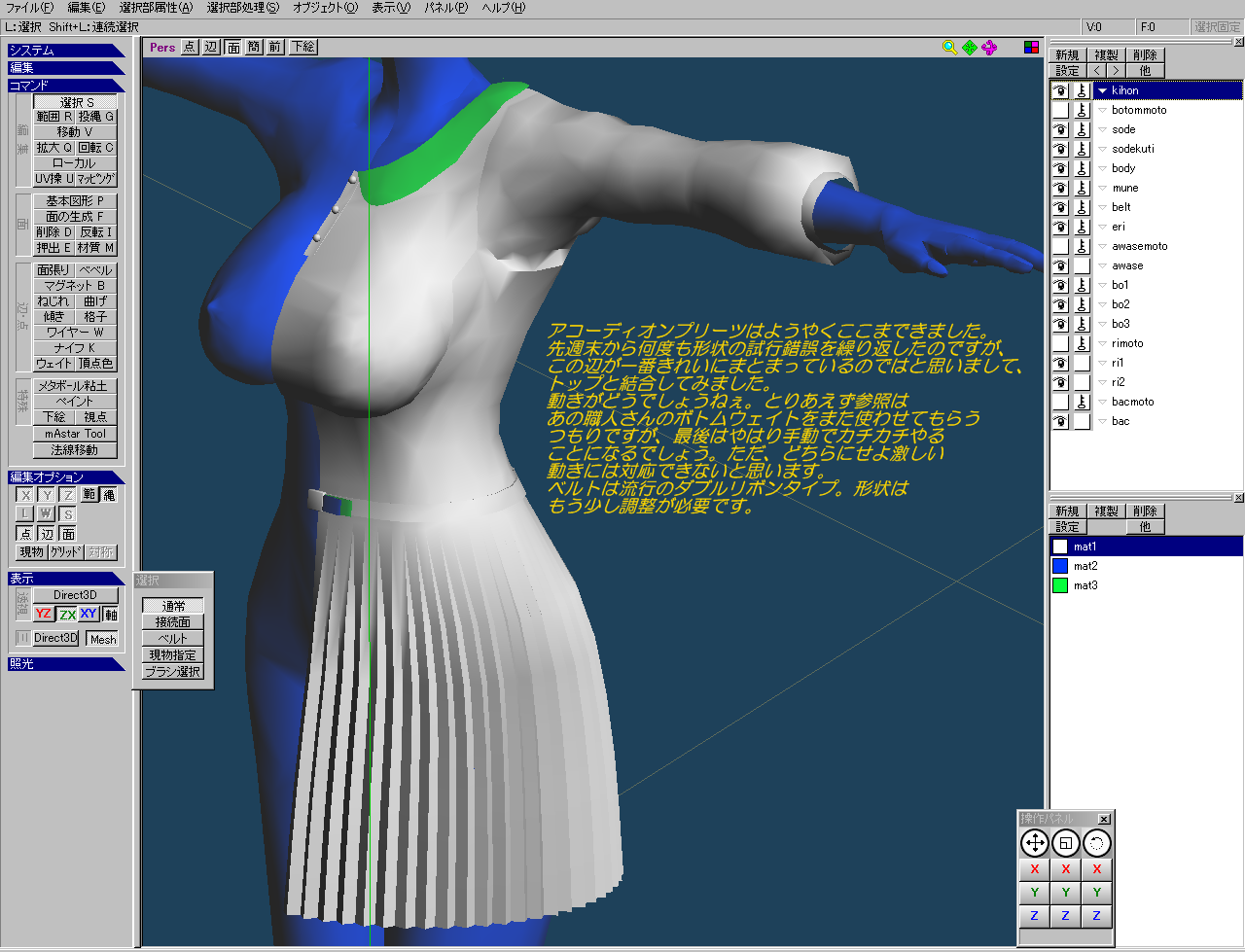The width and height of the screenshot is (1245, 952).
Task: Click the scale handle in operation panel
Action: [x=1065, y=843]
